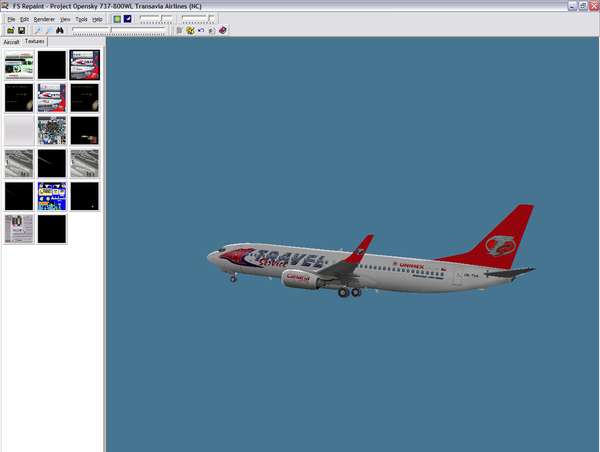Viewport: 600px width, 452px height.
Task: Select the first gray wing texture thumbnail
Action: coord(19,163)
